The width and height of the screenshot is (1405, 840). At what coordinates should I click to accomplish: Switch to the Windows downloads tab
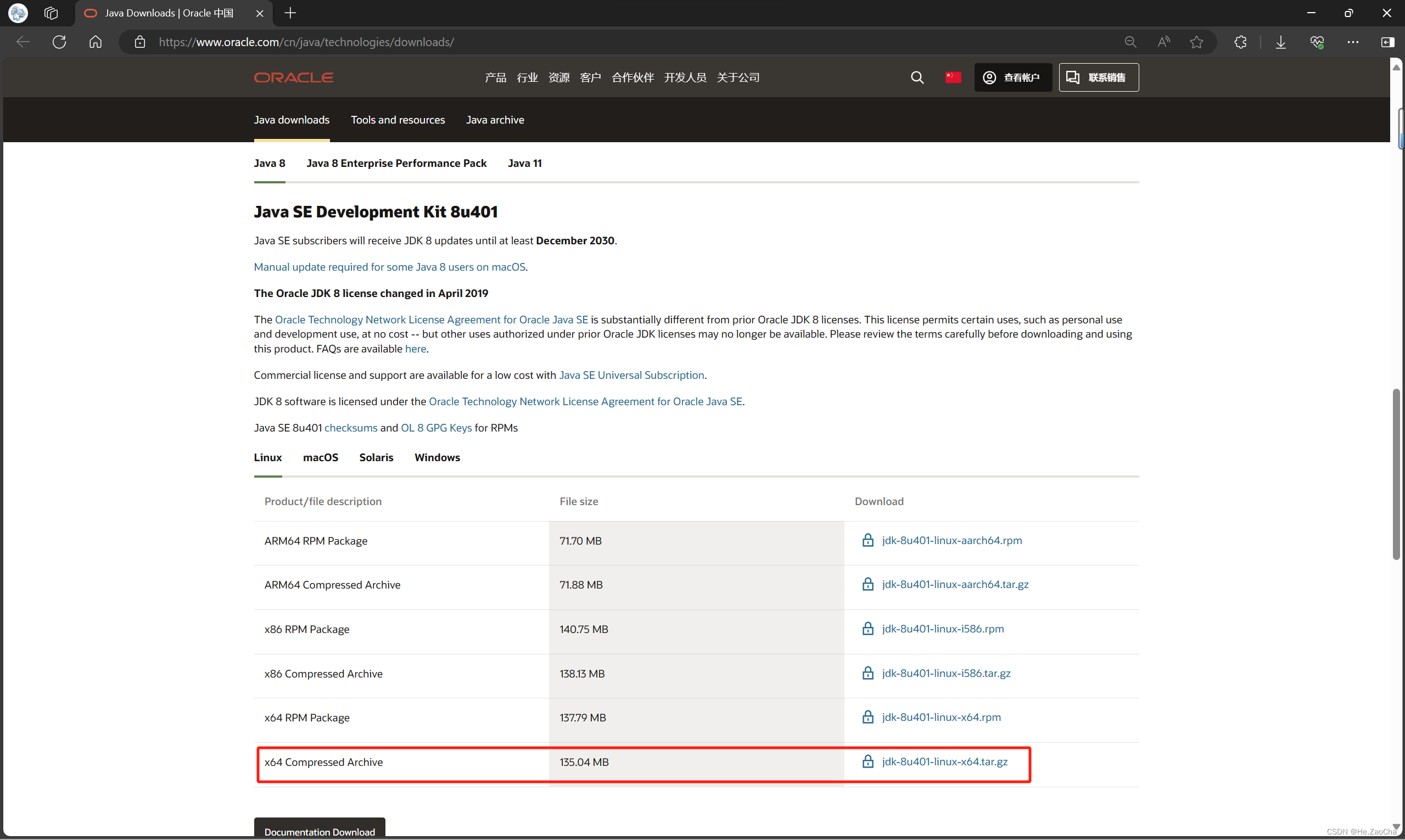pyautogui.click(x=437, y=457)
